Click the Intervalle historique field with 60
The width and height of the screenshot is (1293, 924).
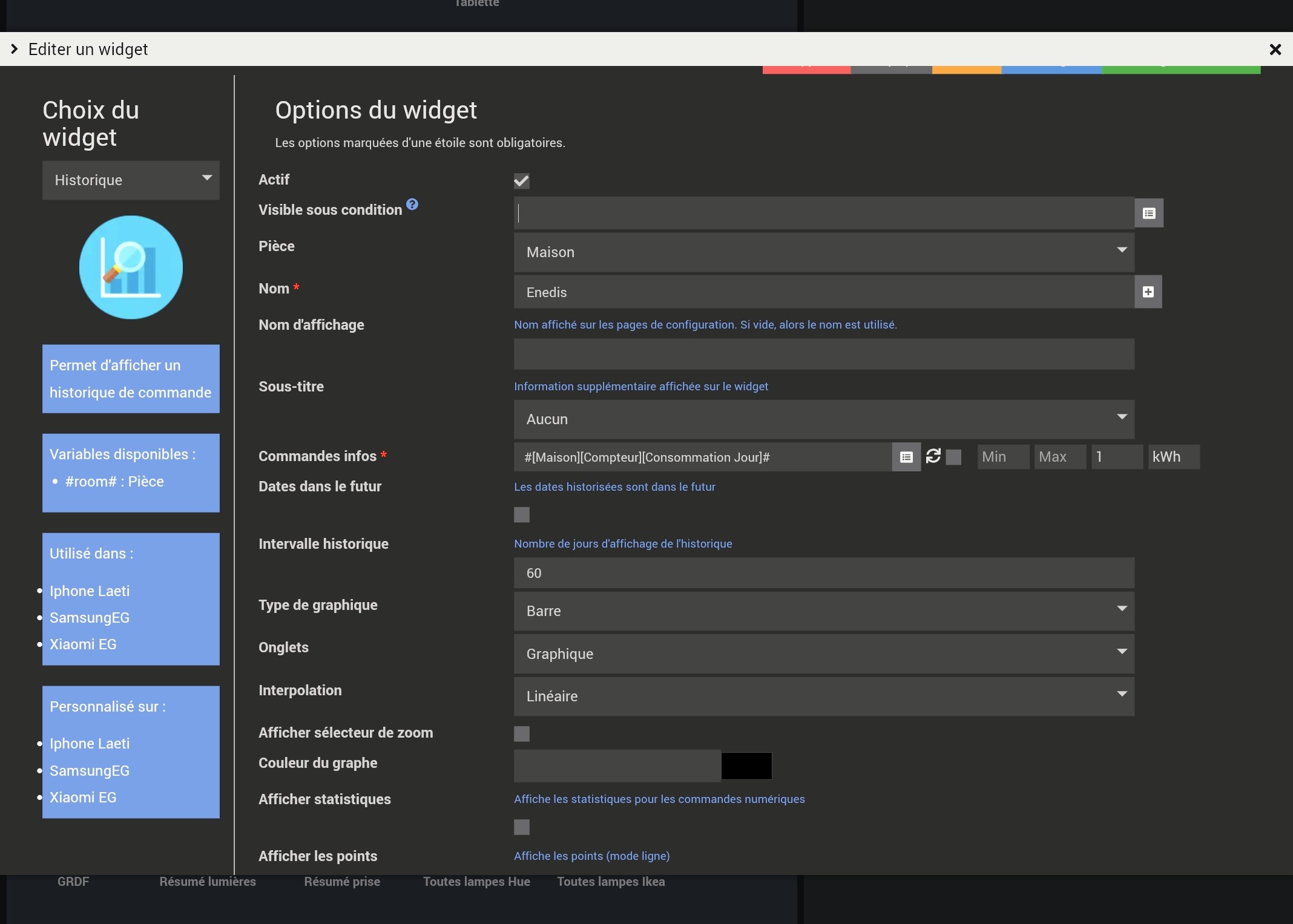(823, 573)
